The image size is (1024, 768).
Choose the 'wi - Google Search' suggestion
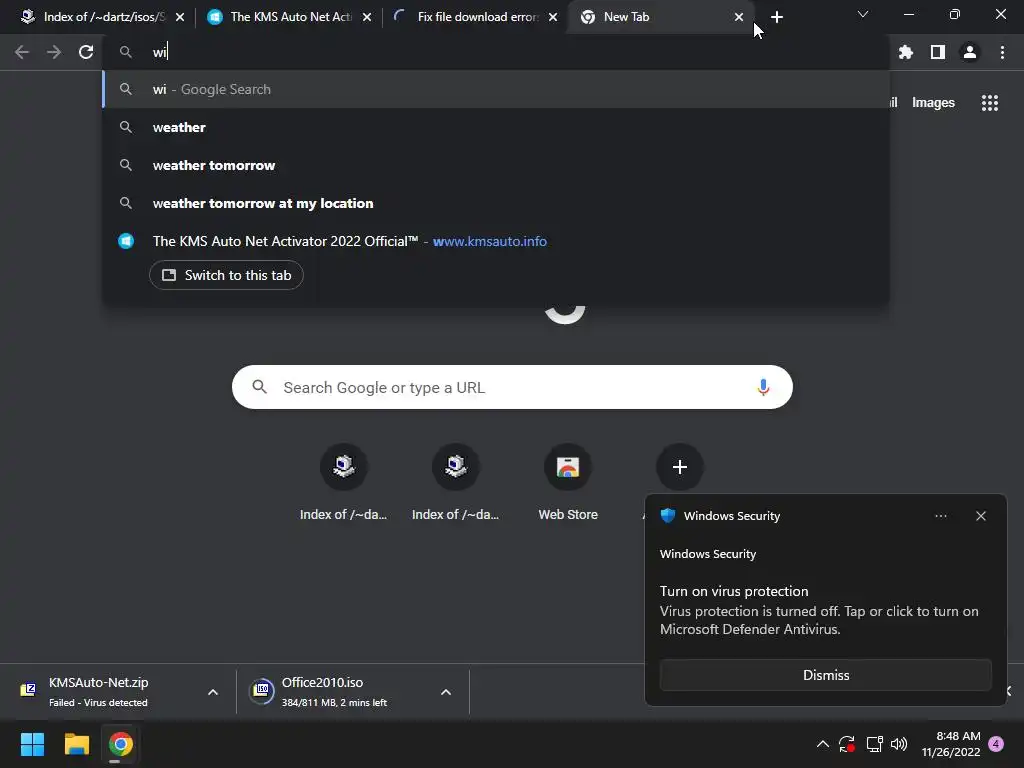496,89
